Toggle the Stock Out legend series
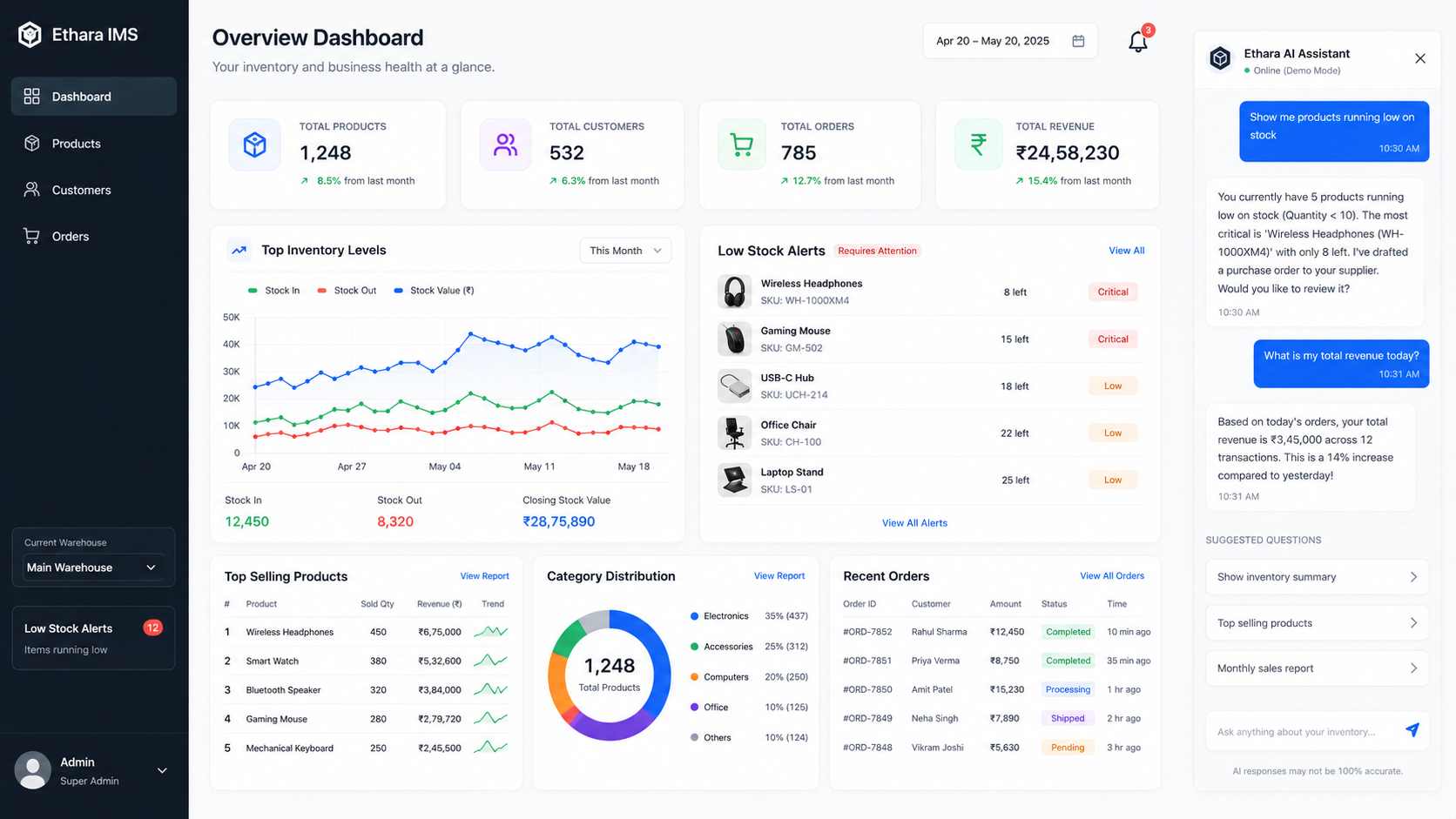 pyautogui.click(x=347, y=291)
